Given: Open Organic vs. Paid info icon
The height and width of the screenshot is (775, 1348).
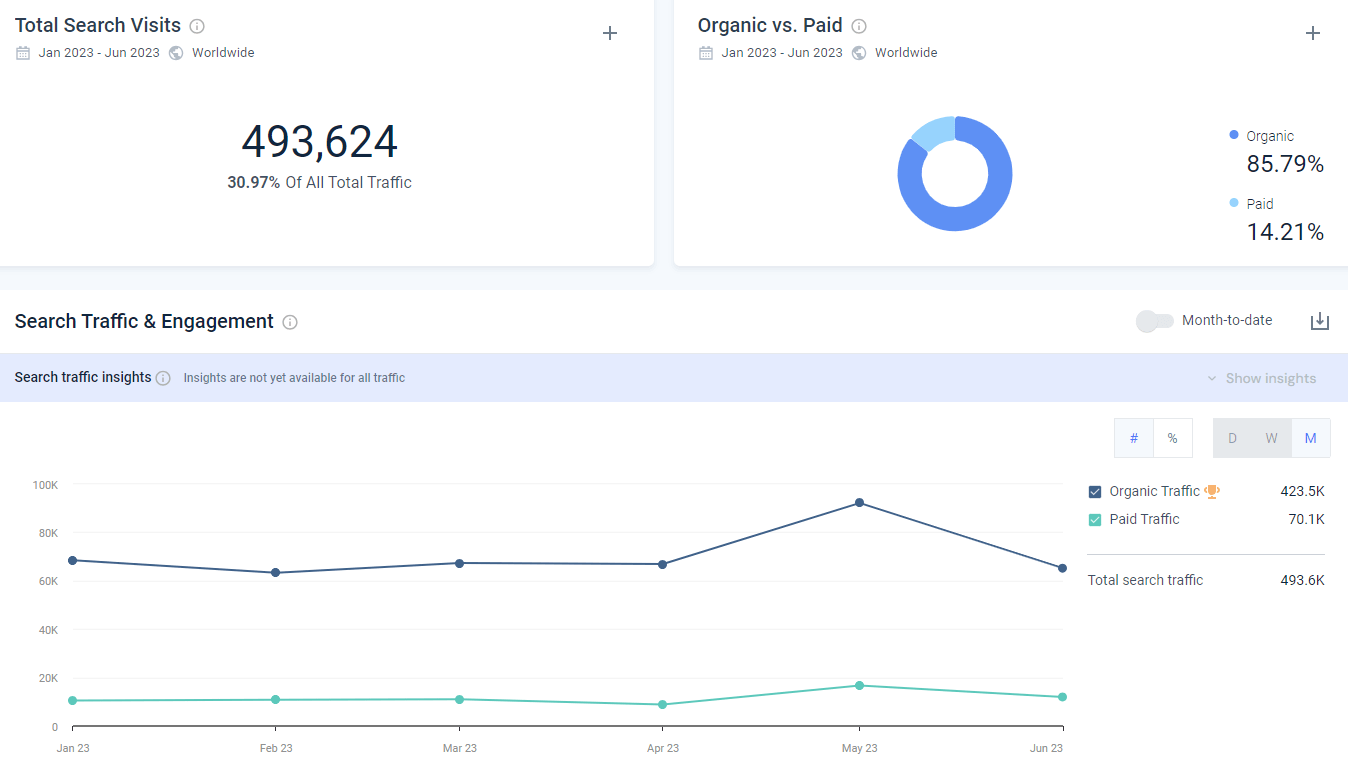Looking at the screenshot, I should 859,26.
